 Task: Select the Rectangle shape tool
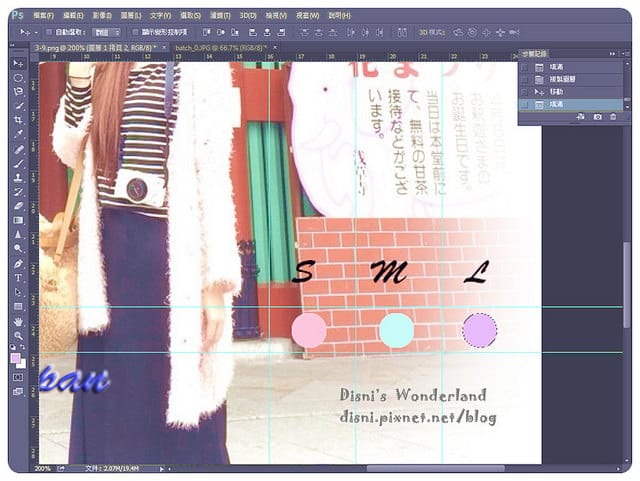pyautogui.click(x=18, y=307)
